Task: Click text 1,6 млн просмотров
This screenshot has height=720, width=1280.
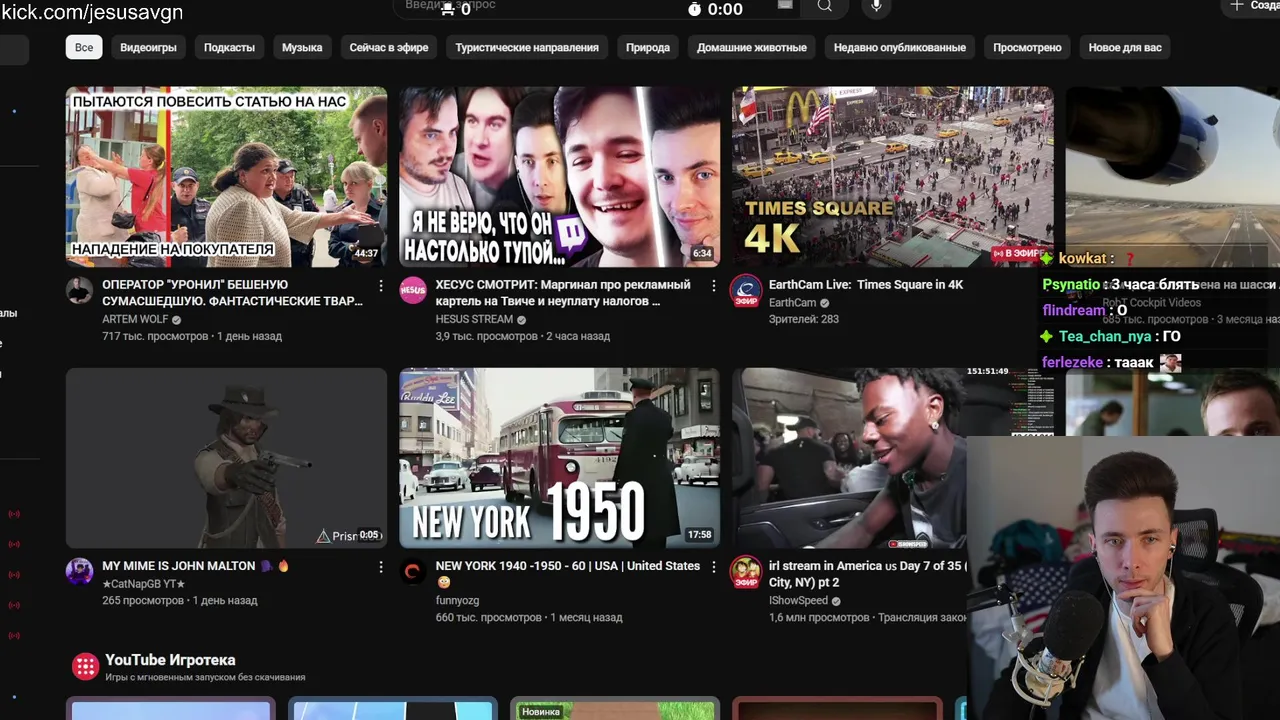Action: [818, 618]
